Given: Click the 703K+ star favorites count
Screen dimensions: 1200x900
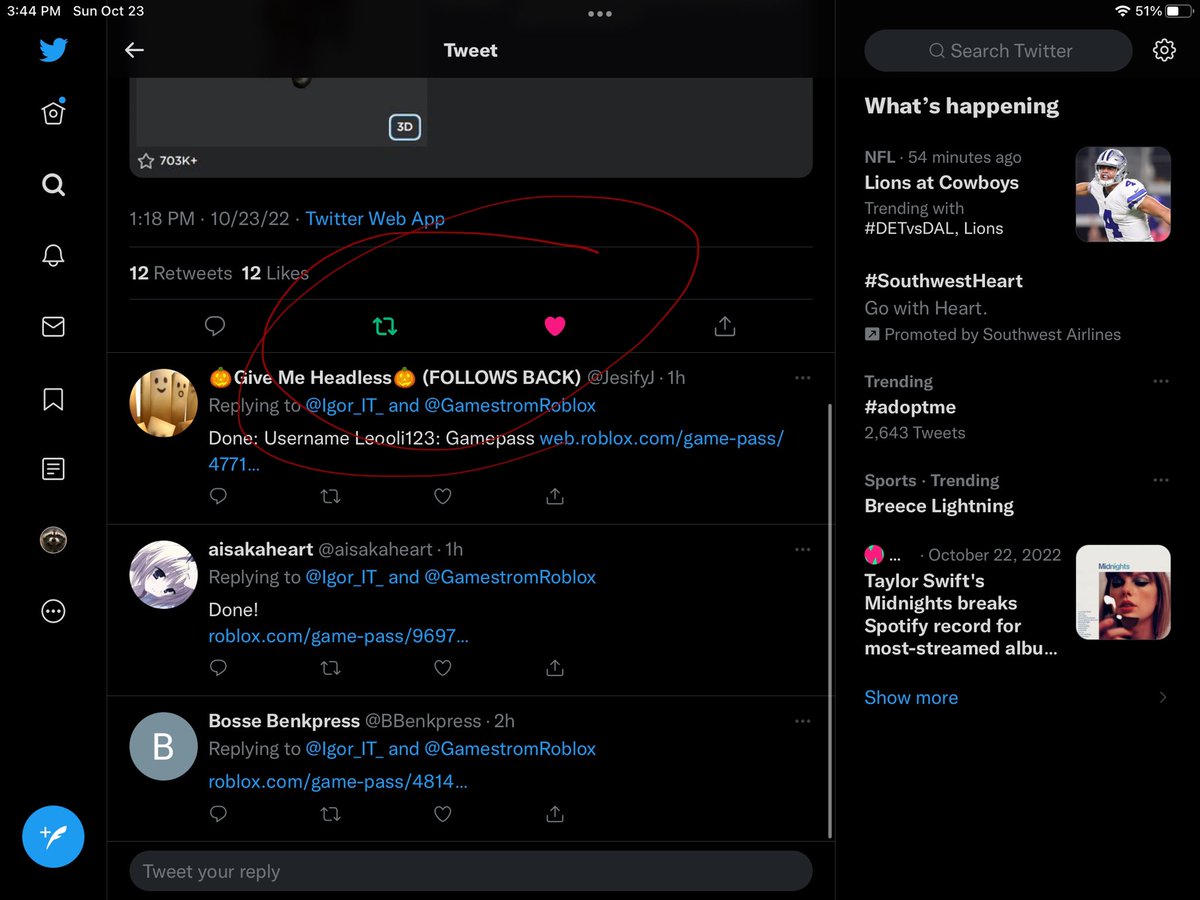Looking at the screenshot, I should [x=168, y=160].
